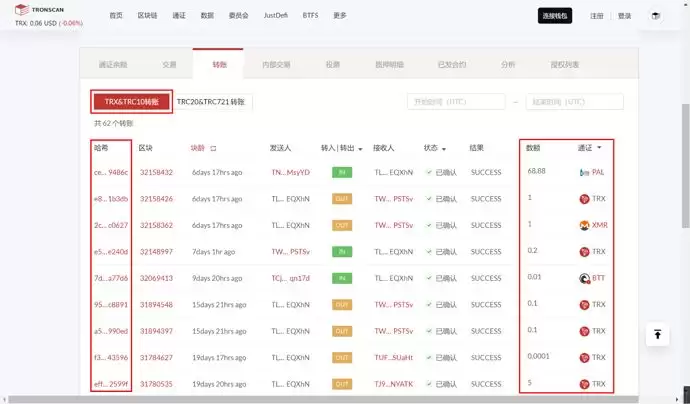This screenshot has width=690, height=404.
Task: Click the BTT token icon
Action: point(584,278)
